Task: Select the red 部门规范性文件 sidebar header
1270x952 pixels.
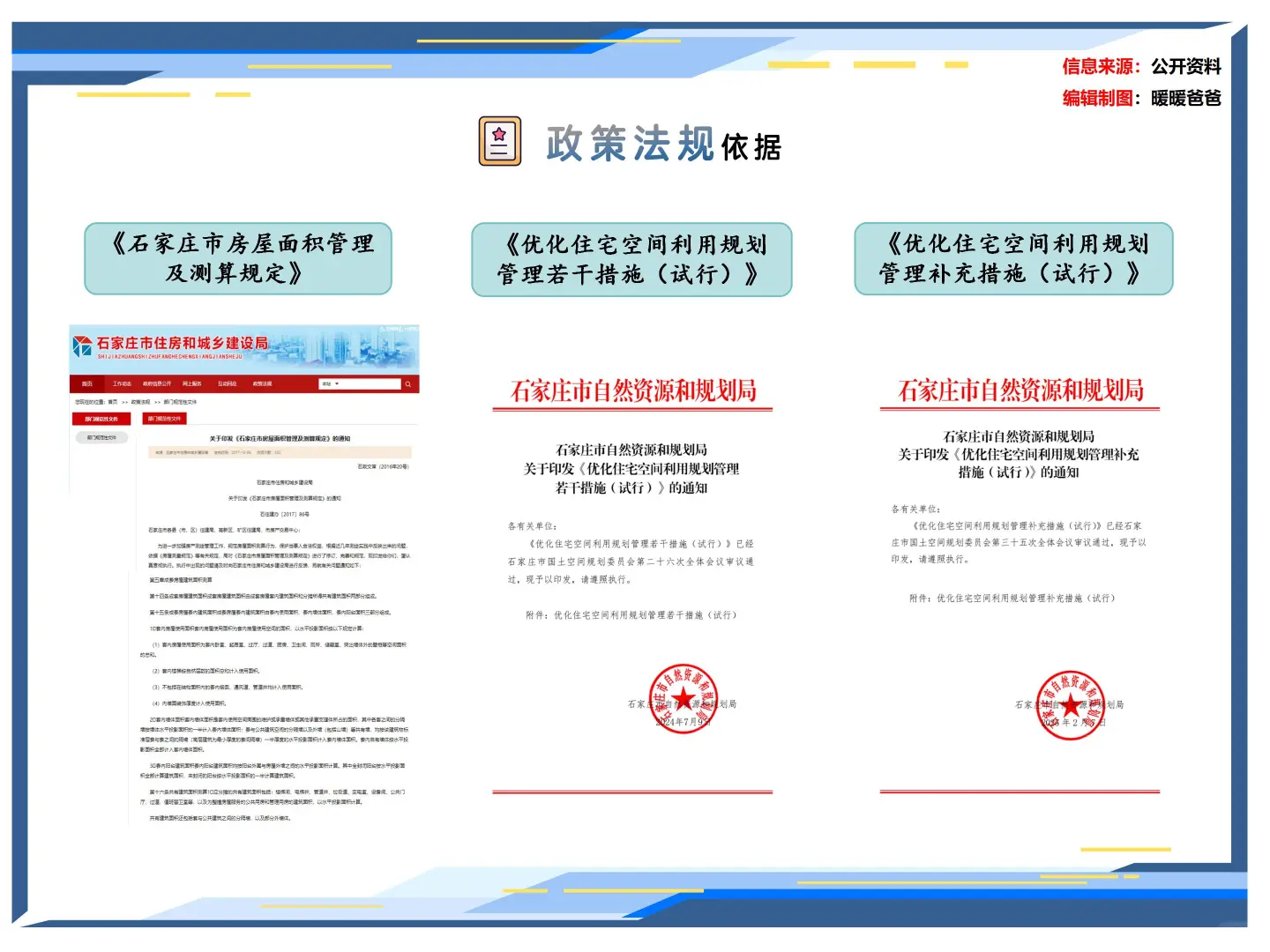Action: pos(101,419)
